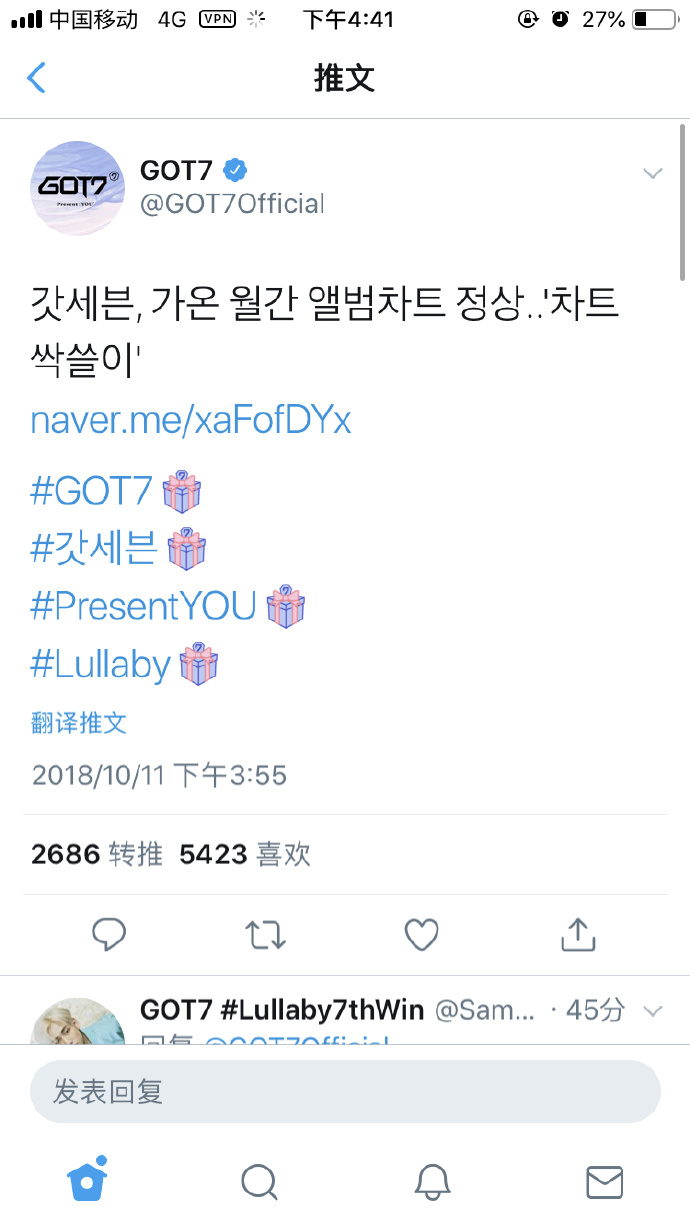
Task: Go to Home tab icon
Action: pyautogui.click(x=88, y=1181)
